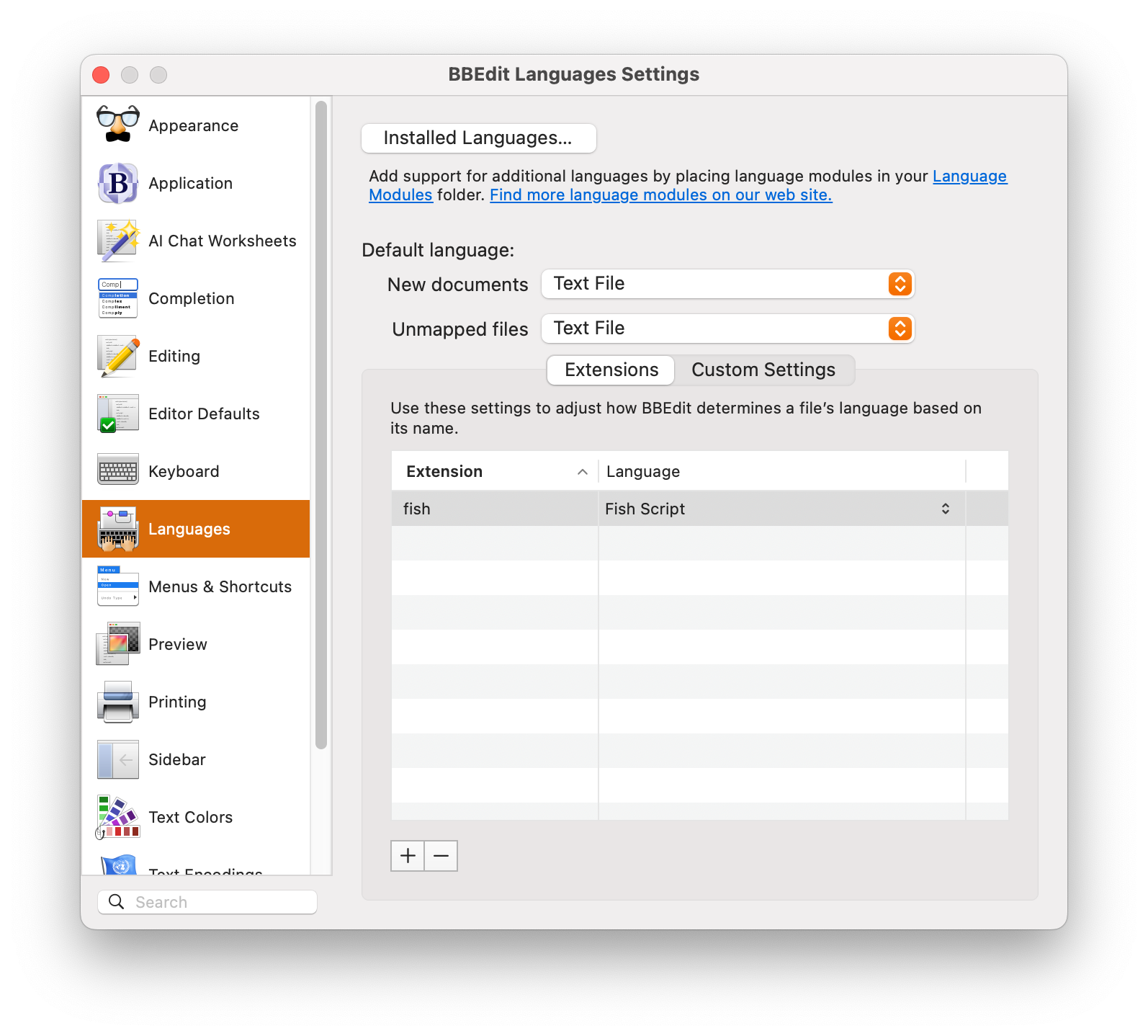Select the Printing label in sidebar
The image size is (1148, 1036).
177,702
